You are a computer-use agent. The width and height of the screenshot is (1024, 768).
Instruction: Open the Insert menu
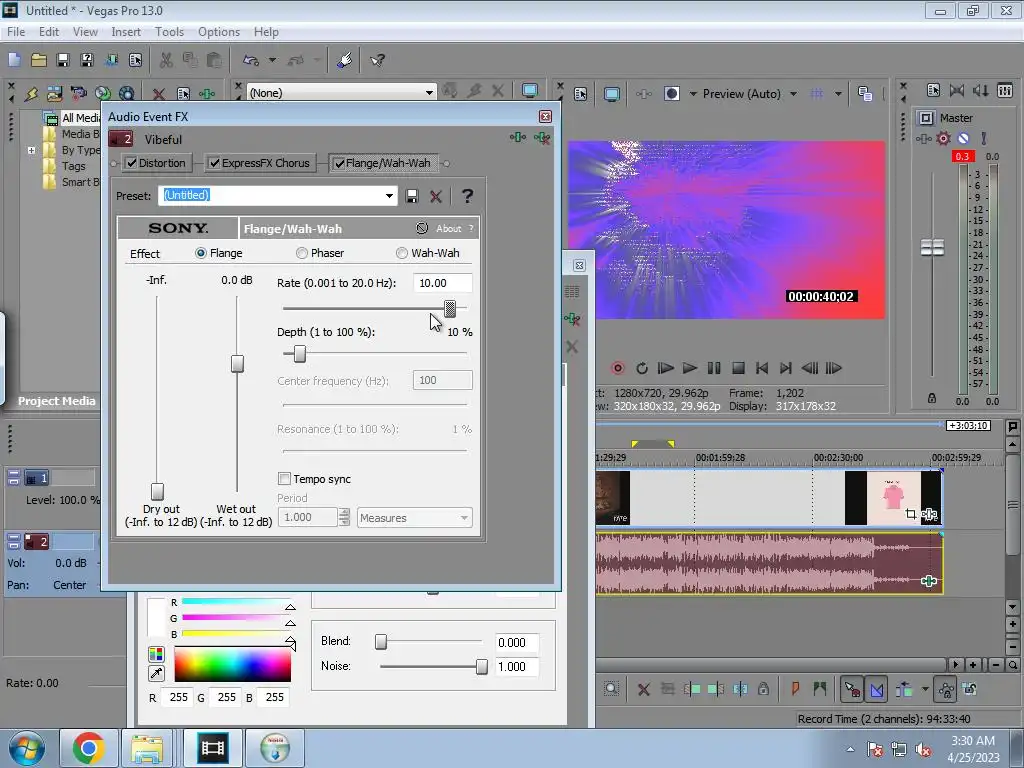(125, 31)
